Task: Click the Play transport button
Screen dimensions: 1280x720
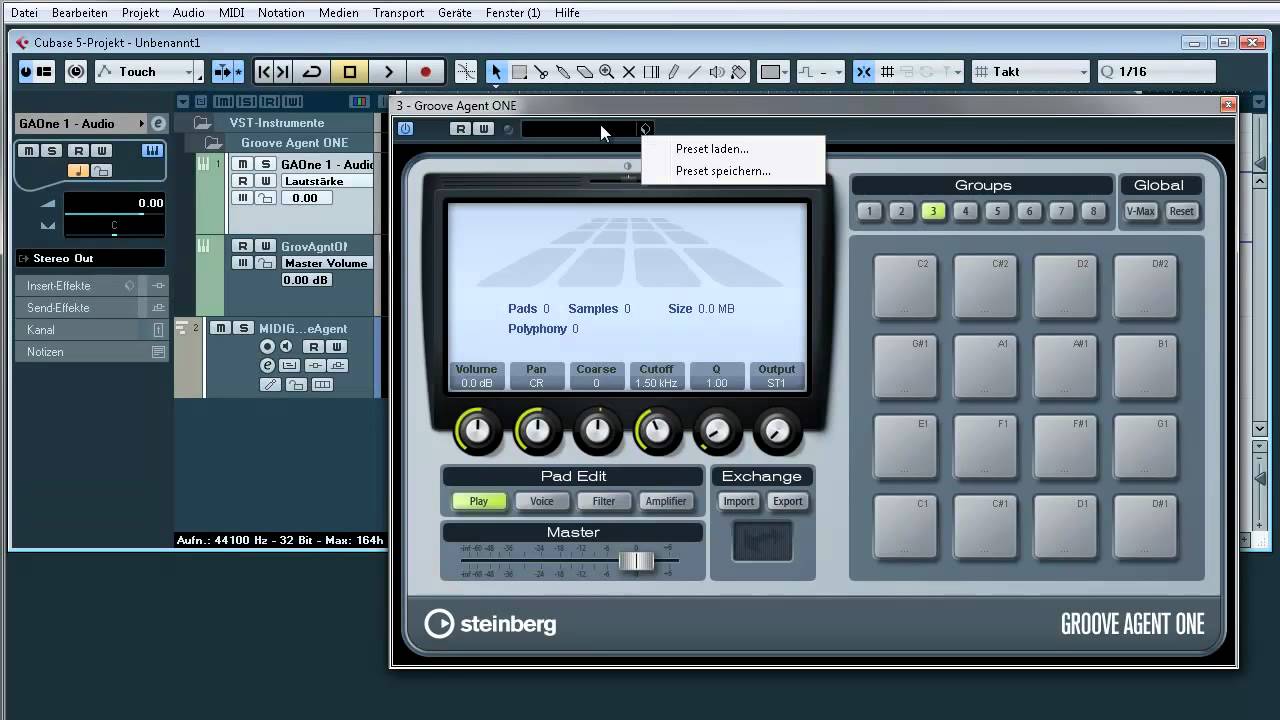Action: tap(388, 72)
